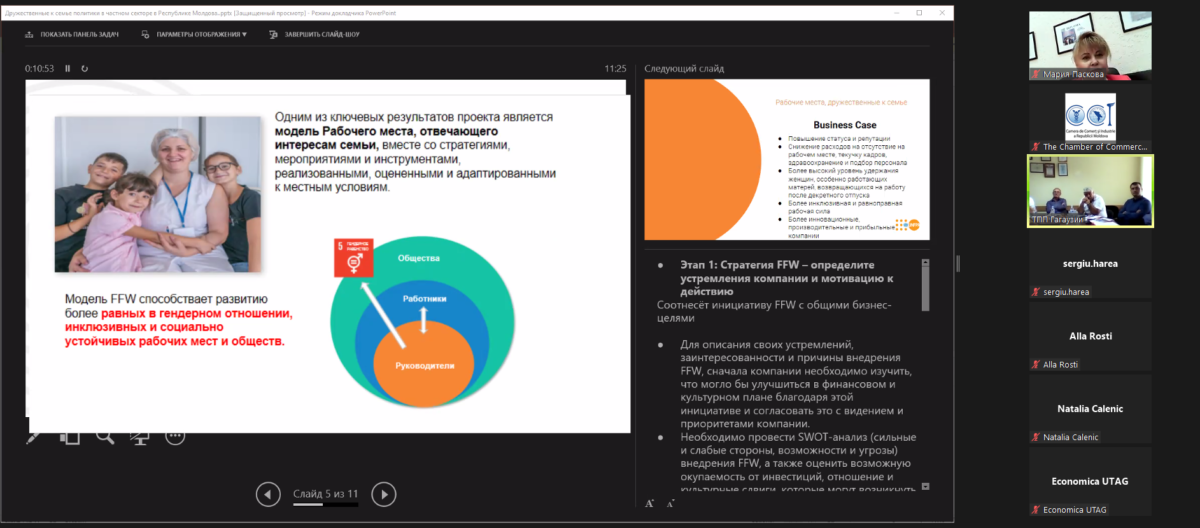Screen dimensions: 1200x528
Task: Select Natalia Calenic participant tile
Action: point(1090,408)
